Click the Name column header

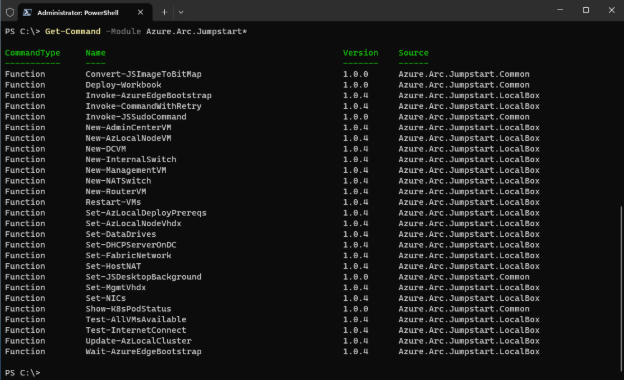coord(96,53)
